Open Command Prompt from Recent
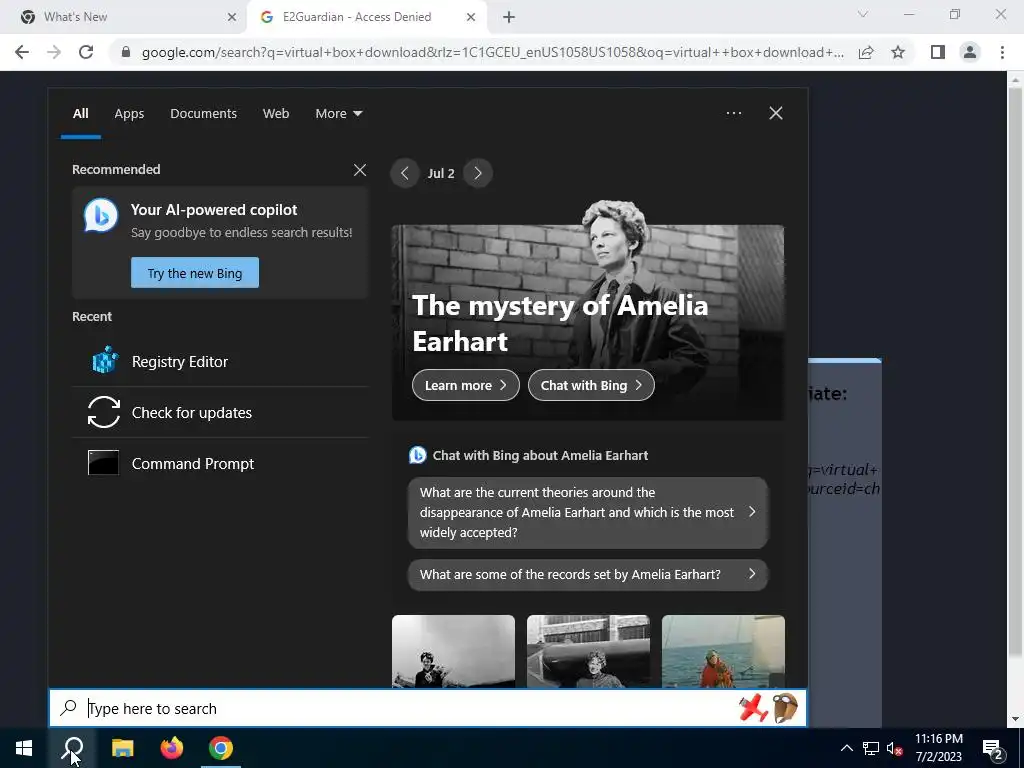The height and width of the screenshot is (768, 1024). click(x=220, y=464)
